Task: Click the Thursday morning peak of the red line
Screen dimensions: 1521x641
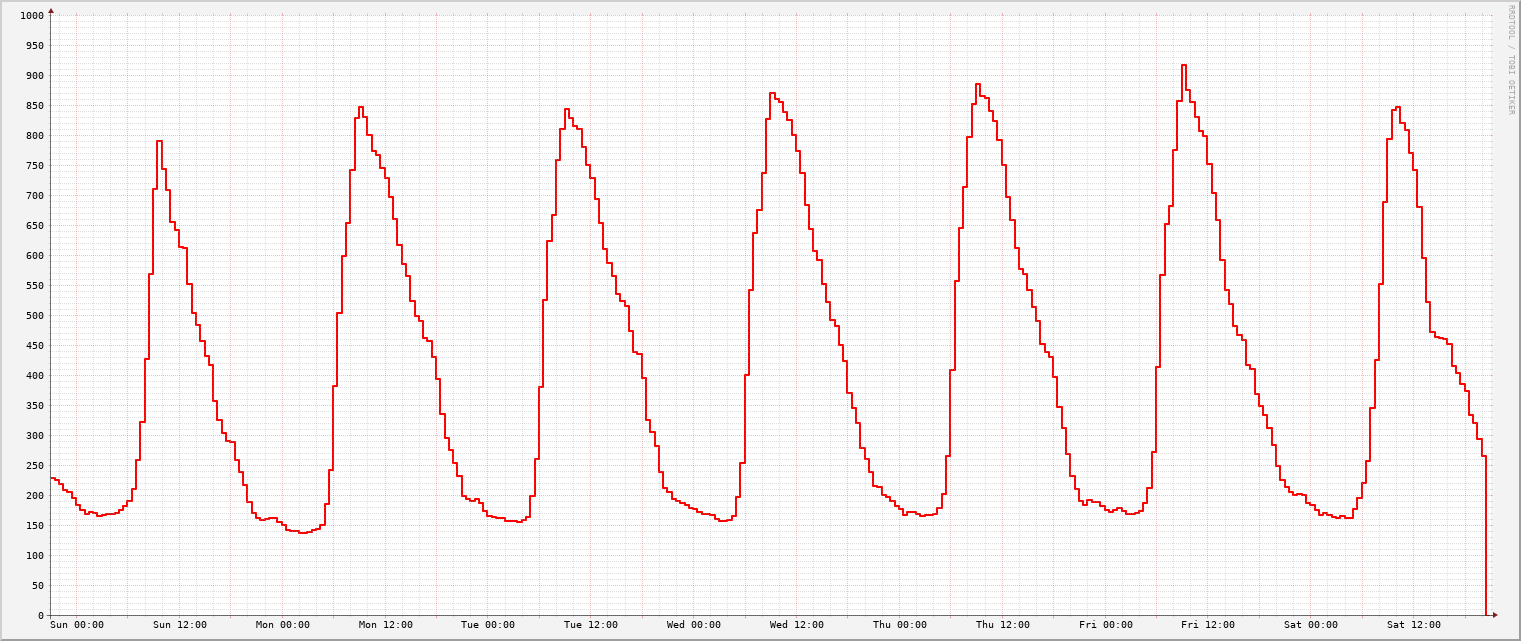Action: point(977,85)
